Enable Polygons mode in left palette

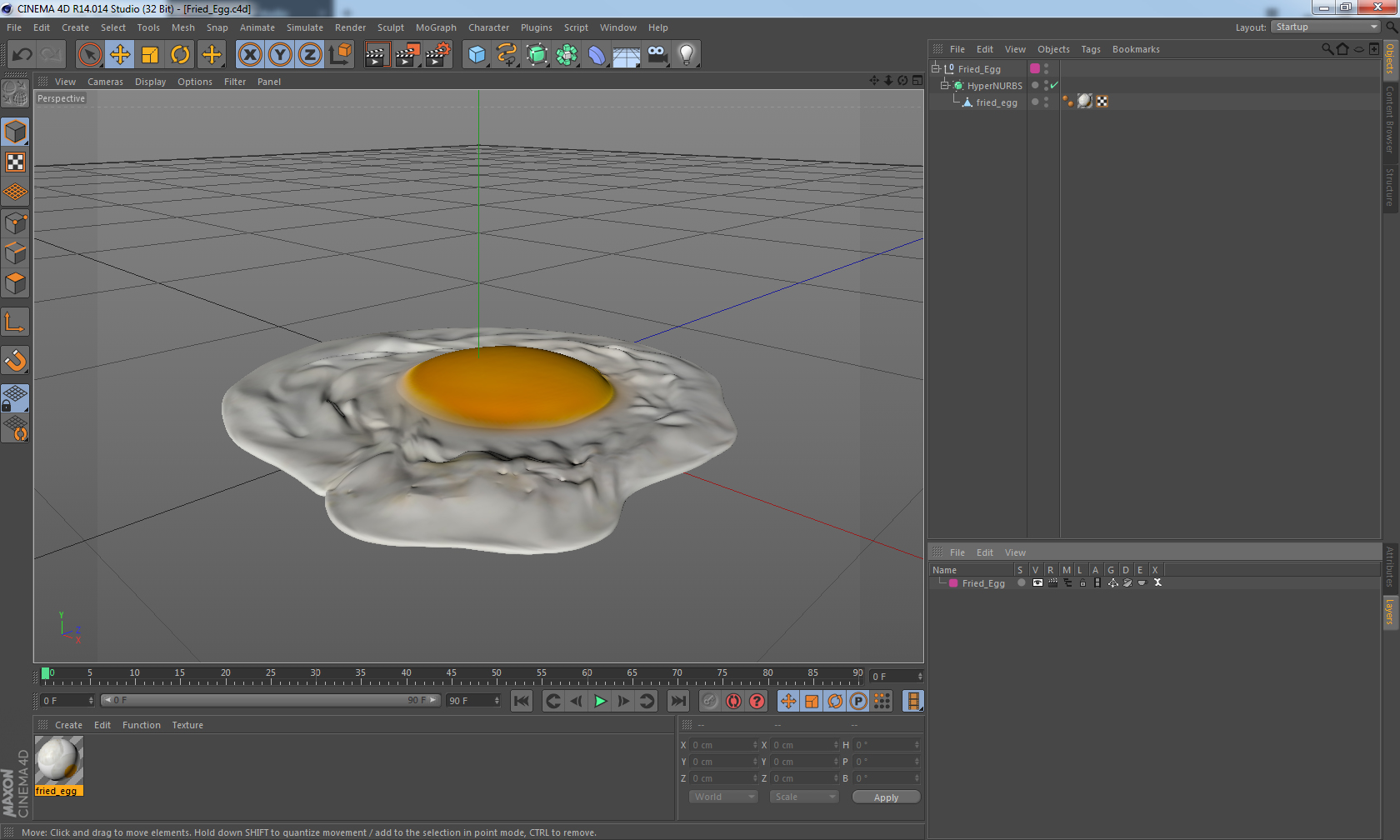coord(15,283)
